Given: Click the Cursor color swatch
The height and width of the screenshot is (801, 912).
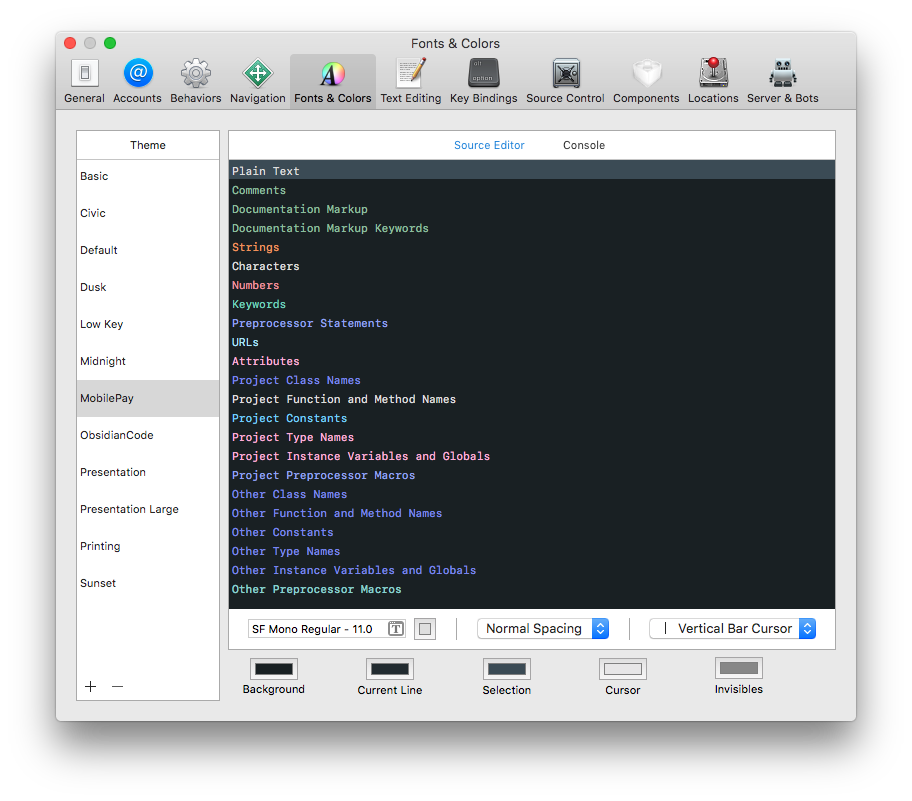Looking at the screenshot, I should pyautogui.click(x=622, y=669).
